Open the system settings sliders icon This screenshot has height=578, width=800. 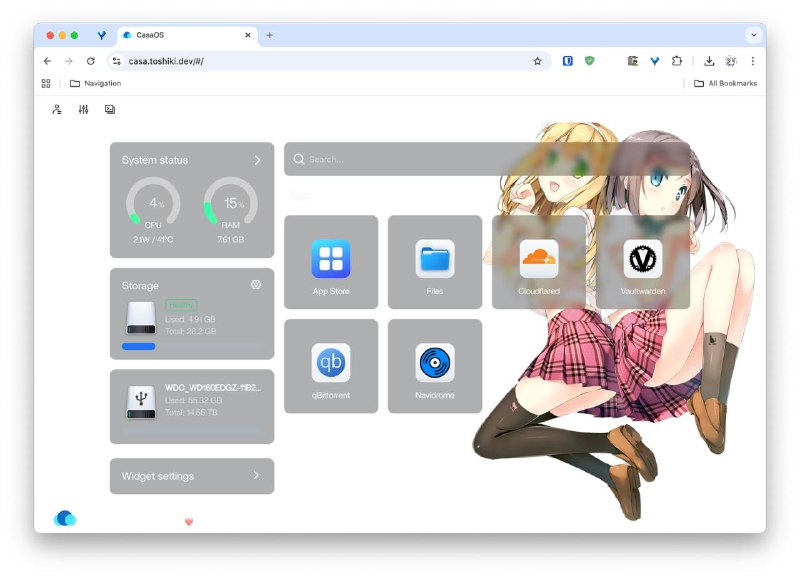[x=82, y=110]
